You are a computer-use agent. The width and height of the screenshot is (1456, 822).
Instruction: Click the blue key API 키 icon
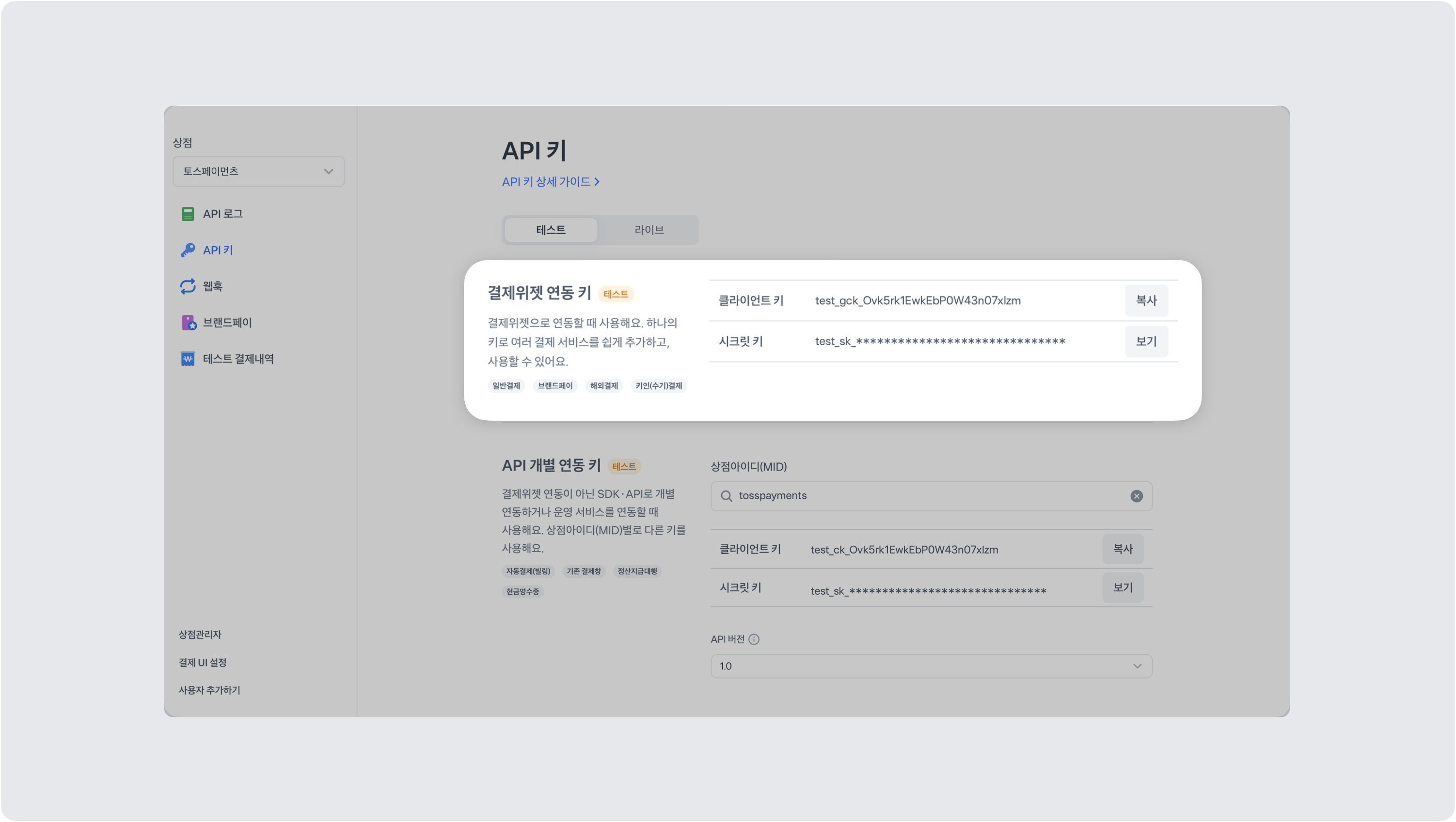(x=188, y=250)
